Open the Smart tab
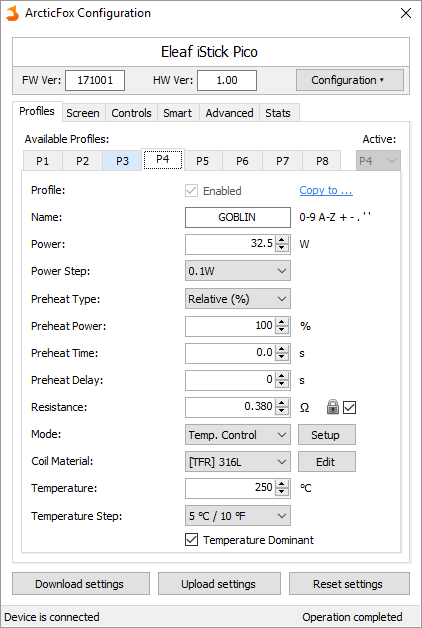Screen dimensions: 422x628 tap(178, 113)
